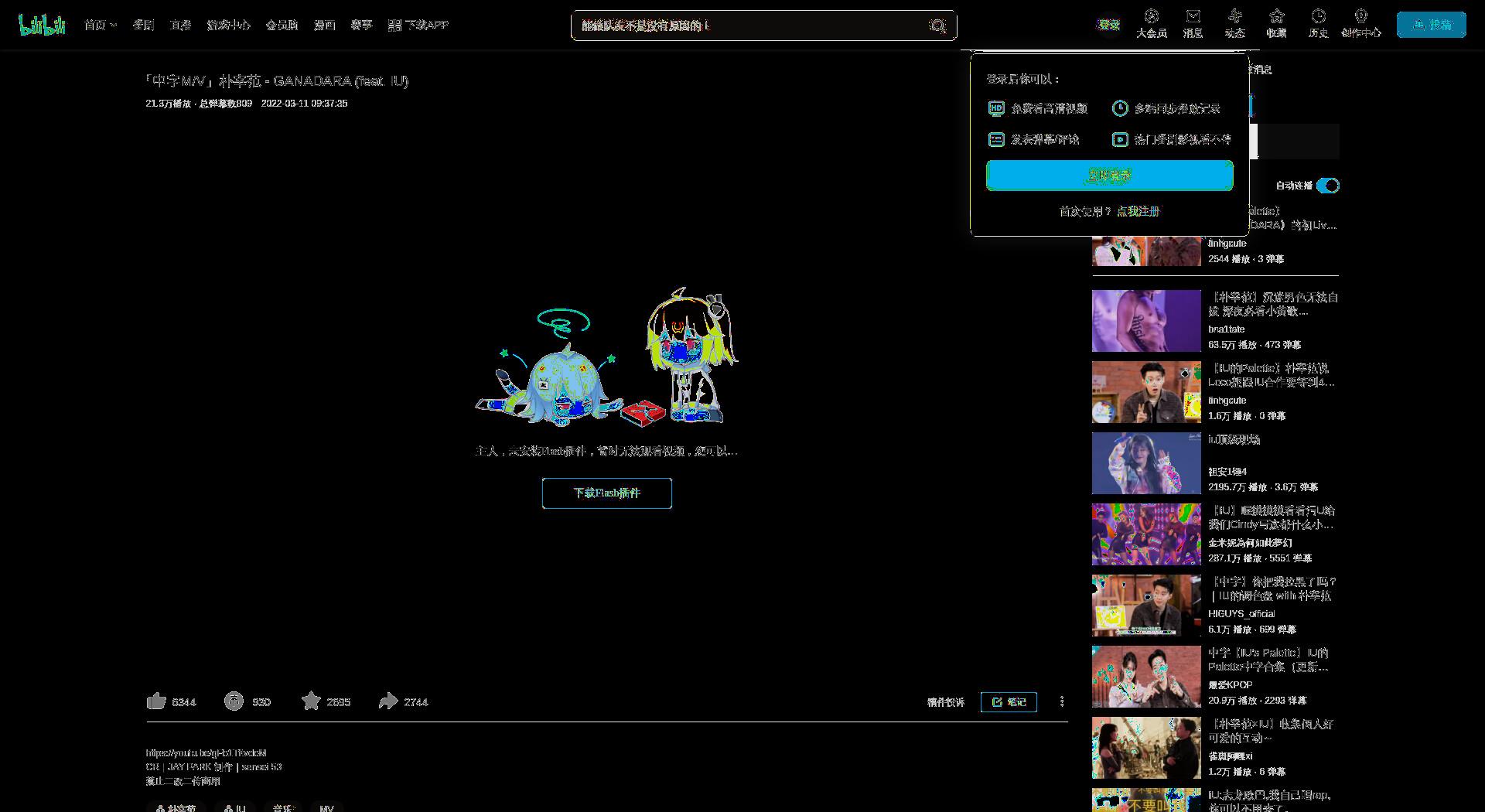Click the video title GANADARA (feat. IU)
Screen dimensions: 1485x812
click(x=277, y=81)
